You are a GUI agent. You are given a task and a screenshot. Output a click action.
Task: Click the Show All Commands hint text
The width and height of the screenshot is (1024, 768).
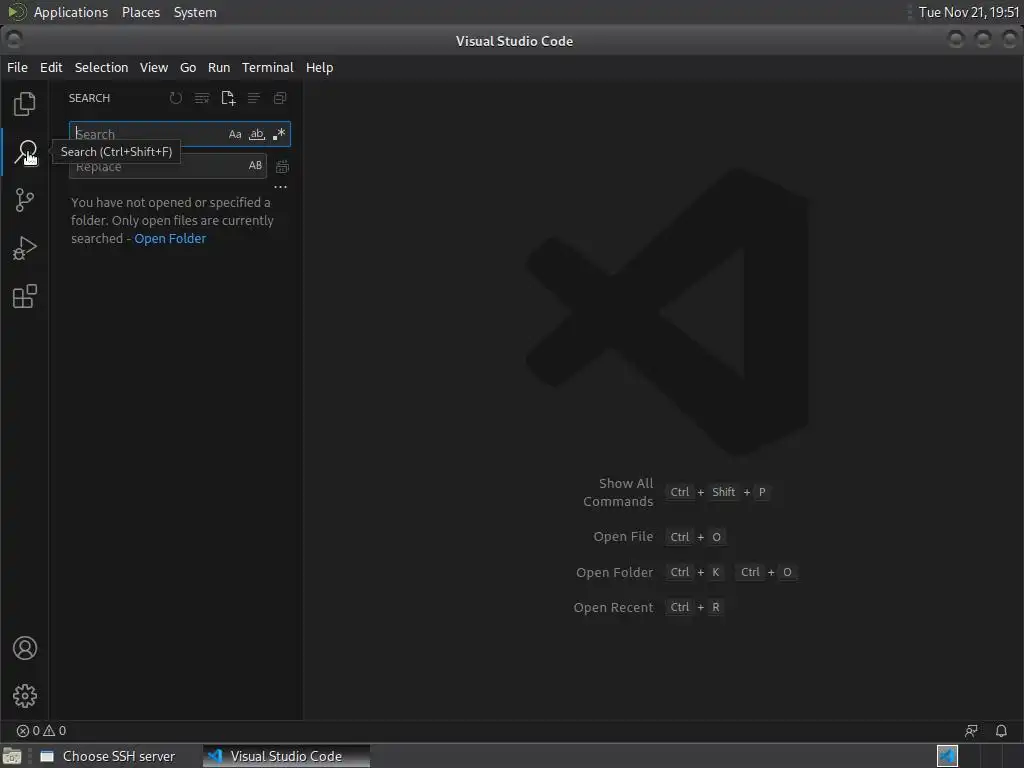tap(618, 492)
